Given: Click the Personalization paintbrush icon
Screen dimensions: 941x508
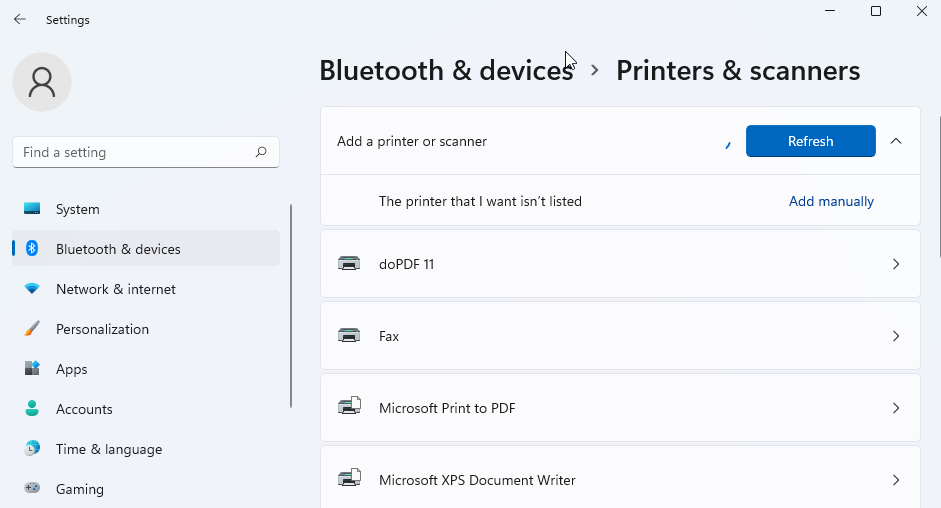Looking at the screenshot, I should tap(32, 328).
